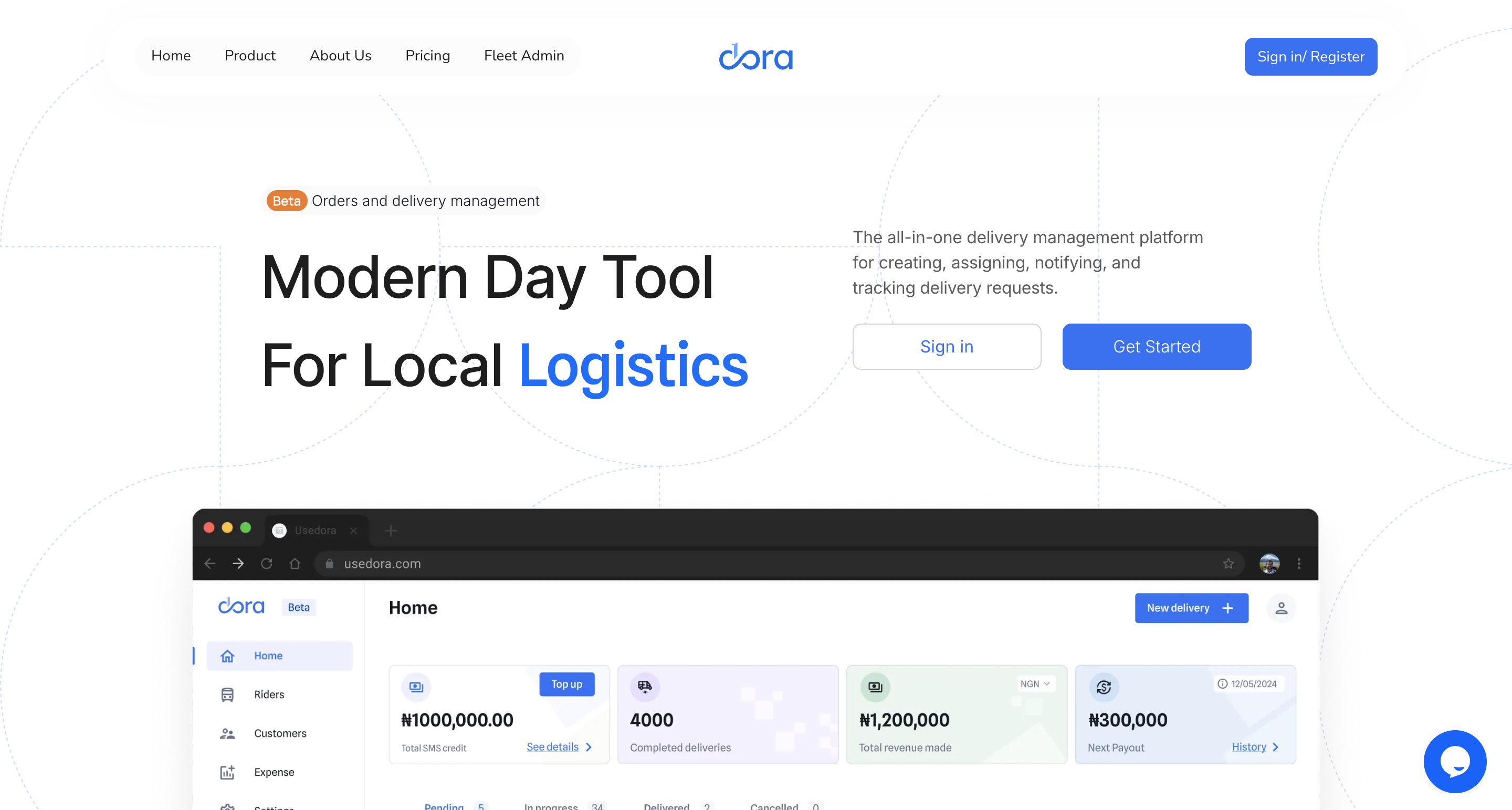Go to the Fleet Admin page
Screen dimensions: 1512x810
click(523, 55)
